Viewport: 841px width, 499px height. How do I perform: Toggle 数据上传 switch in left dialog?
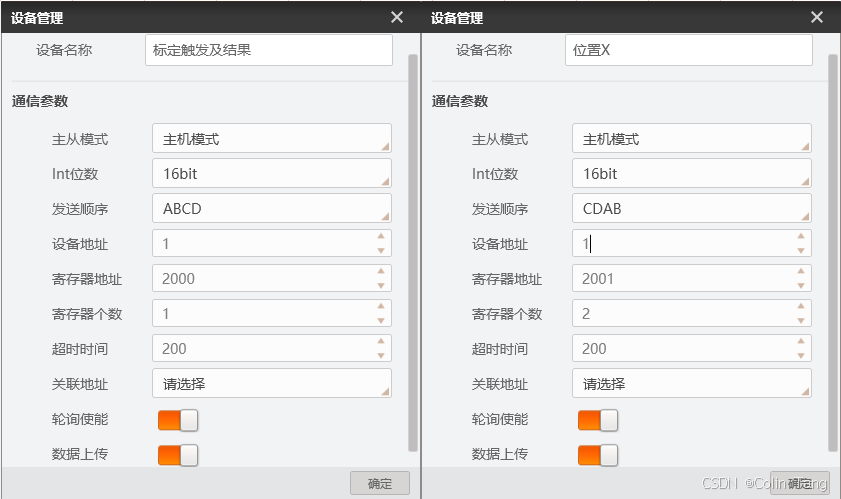[x=178, y=455]
